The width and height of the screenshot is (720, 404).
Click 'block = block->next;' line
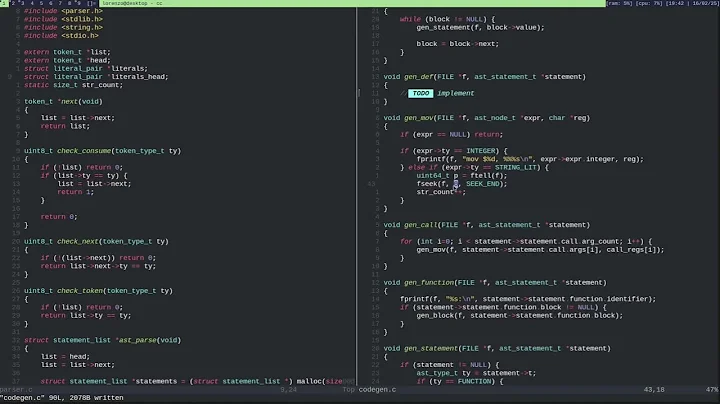pyautogui.click(x=458, y=44)
